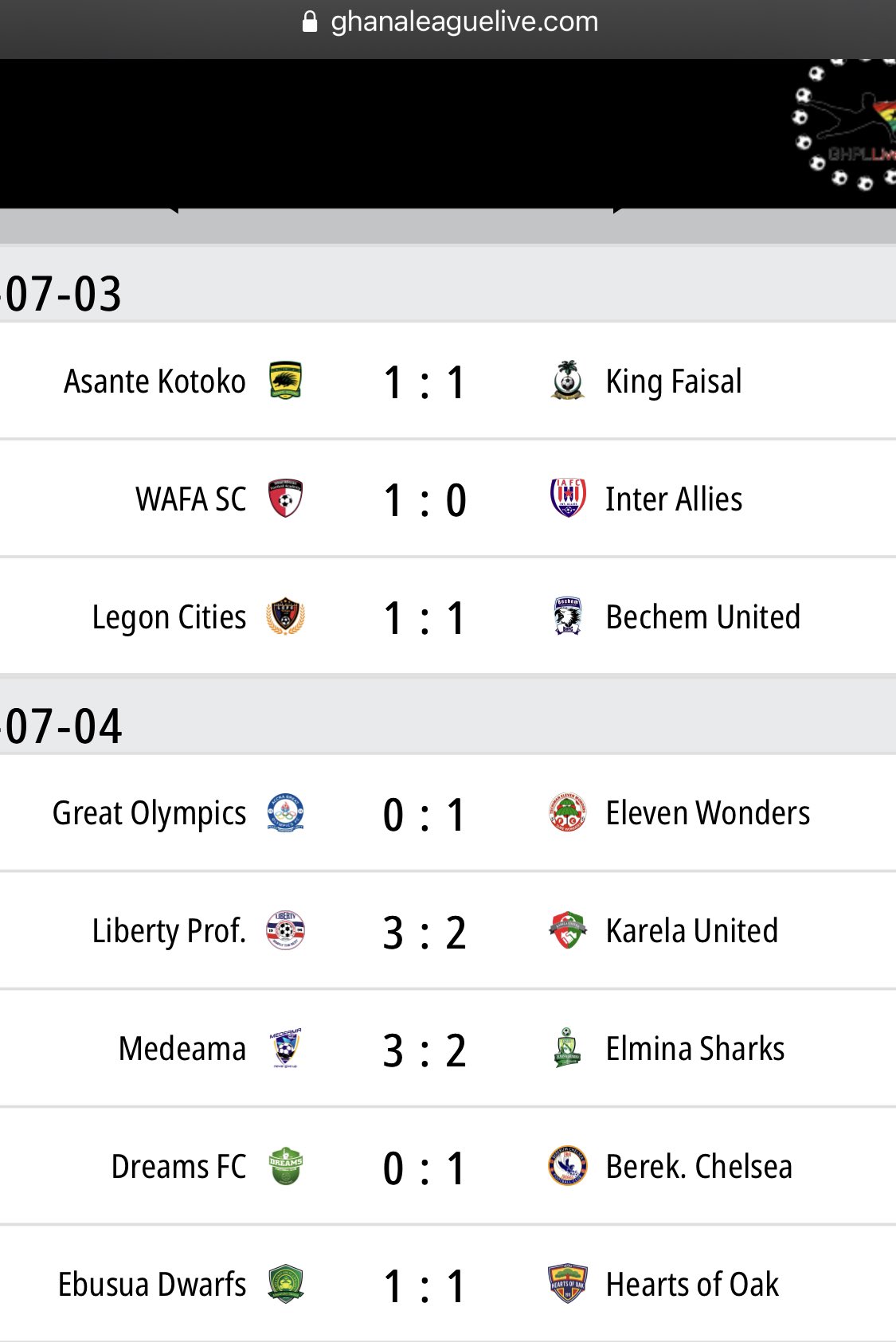Click the Inter Allies club badge
Viewport: 896px width, 1342px height.
pyautogui.click(x=568, y=498)
